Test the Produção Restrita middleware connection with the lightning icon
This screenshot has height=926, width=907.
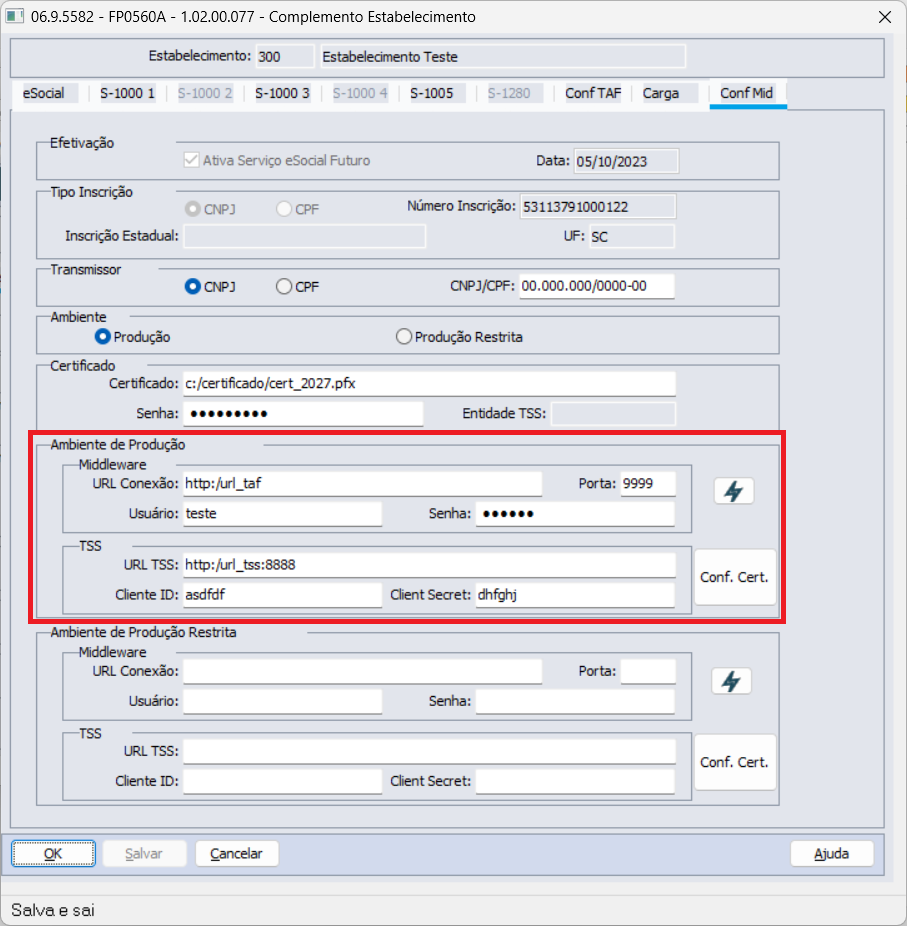point(731,681)
